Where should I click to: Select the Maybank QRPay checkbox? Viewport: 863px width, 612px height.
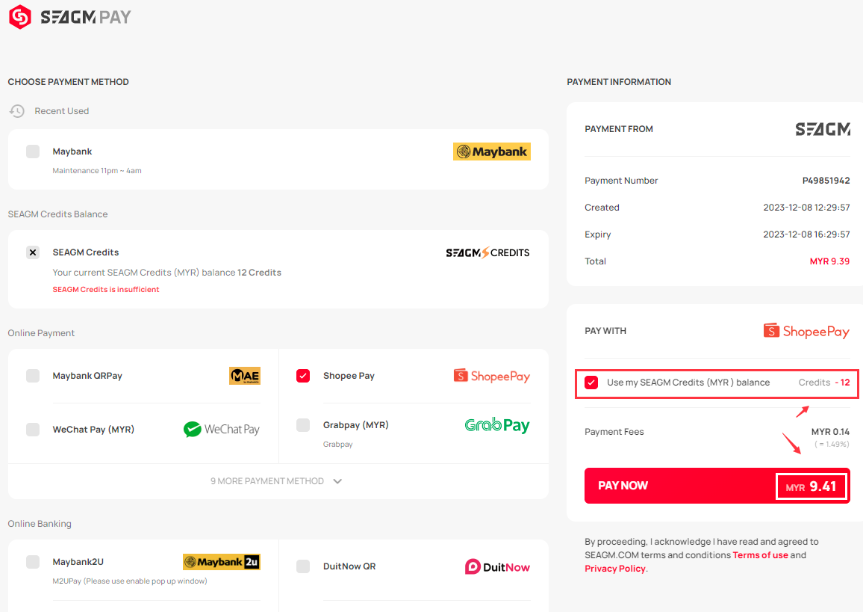tap(33, 376)
